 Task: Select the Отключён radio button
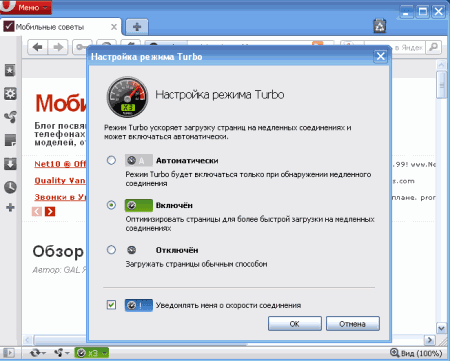coord(111,250)
